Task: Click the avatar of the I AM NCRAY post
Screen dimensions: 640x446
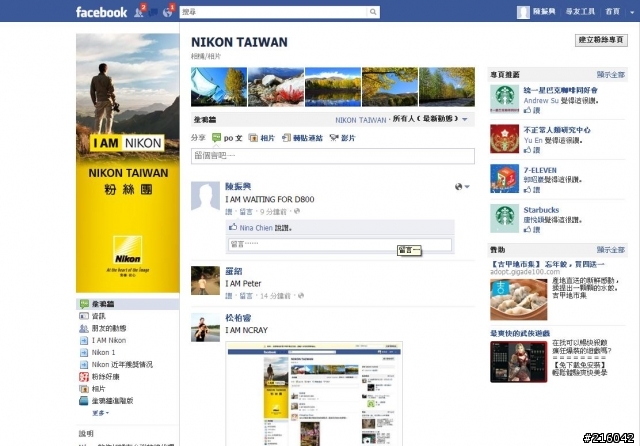Action: [x=205, y=327]
